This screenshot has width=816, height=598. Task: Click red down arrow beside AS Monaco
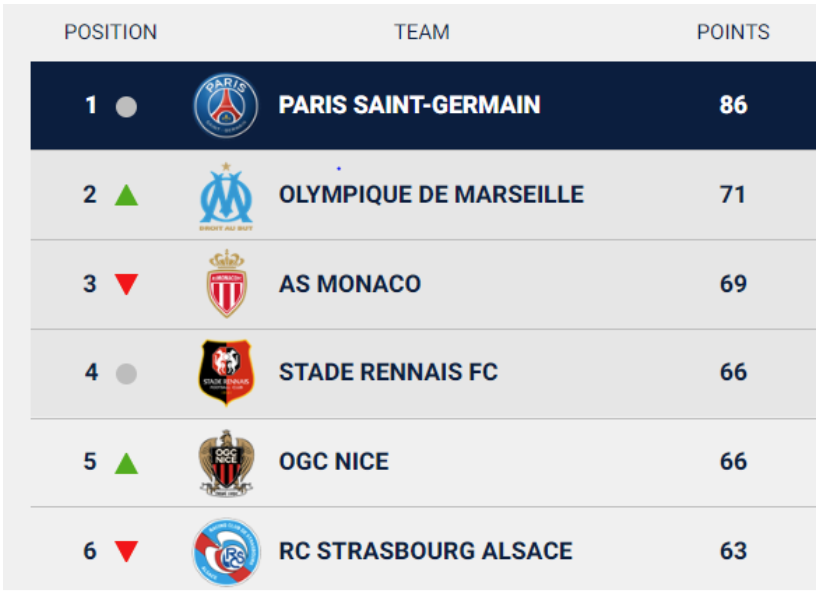126,284
